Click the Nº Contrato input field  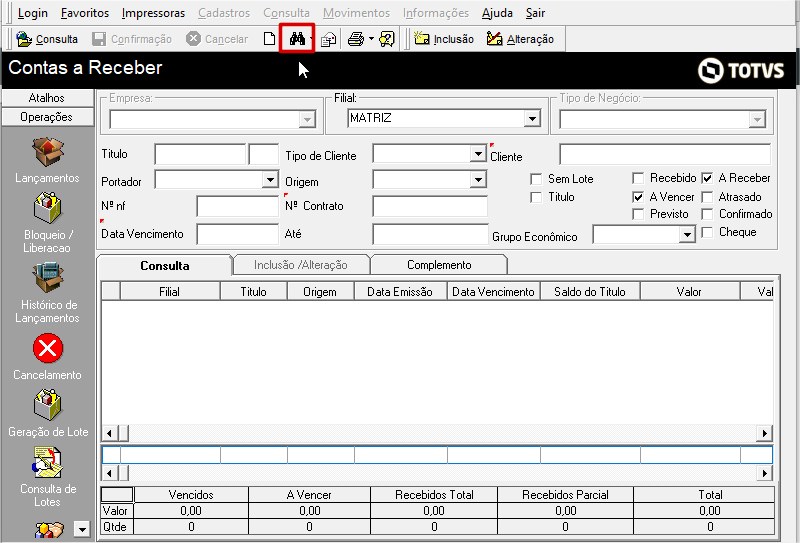point(430,206)
